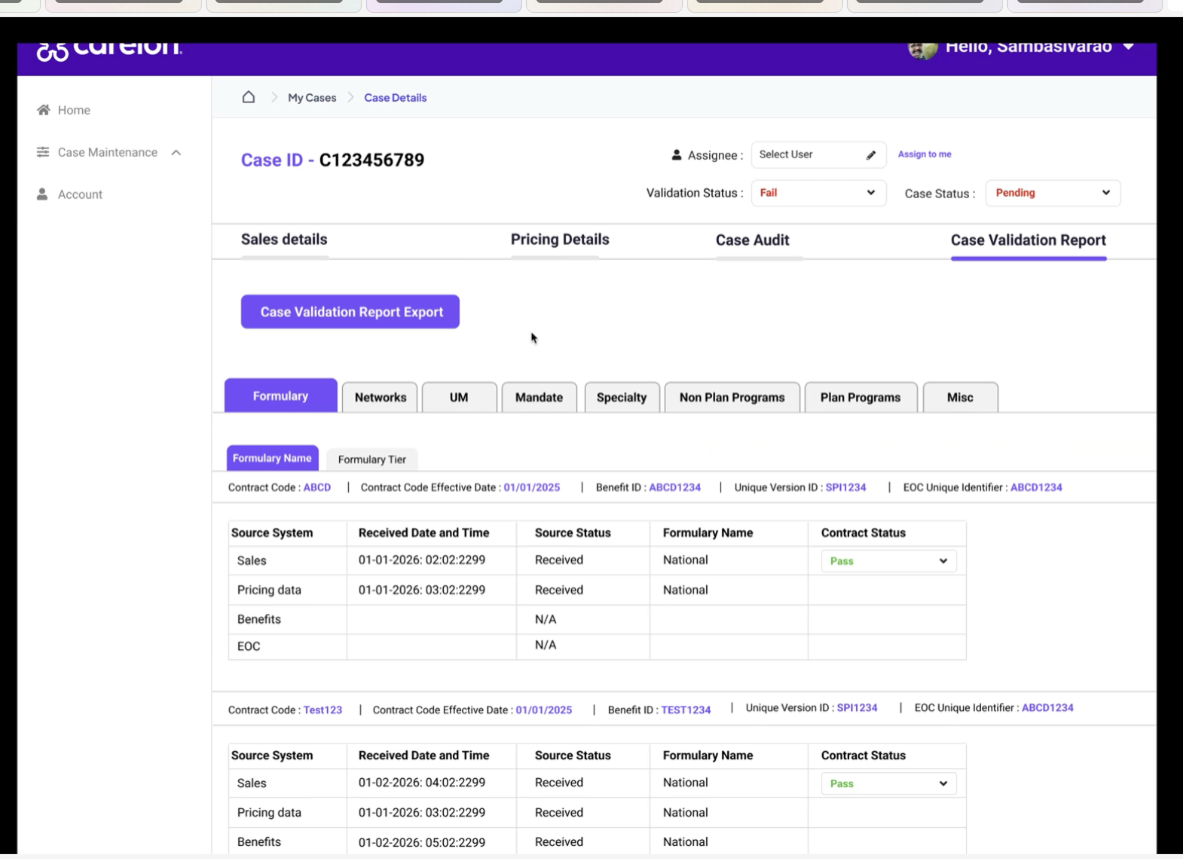Open the Case Status dropdown showing Pending
1183x859 pixels.
click(1053, 193)
